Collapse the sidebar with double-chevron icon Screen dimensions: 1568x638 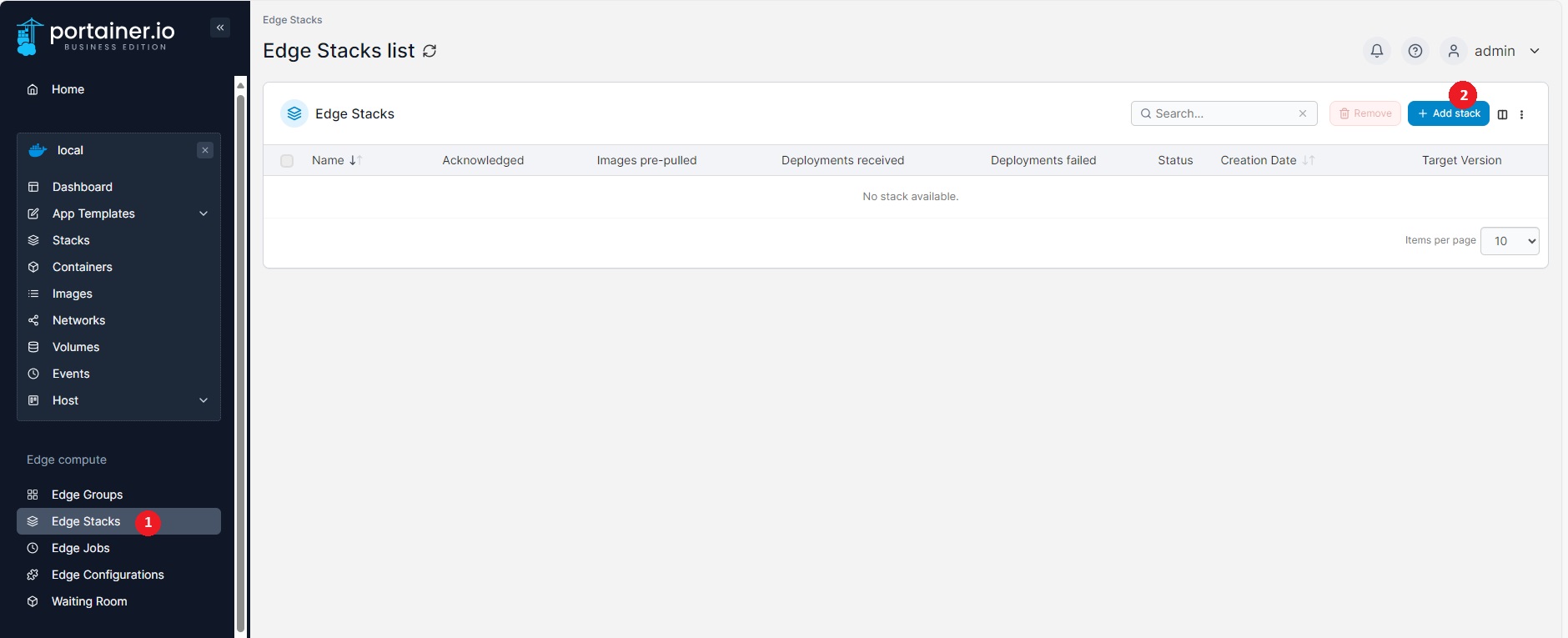[x=220, y=28]
